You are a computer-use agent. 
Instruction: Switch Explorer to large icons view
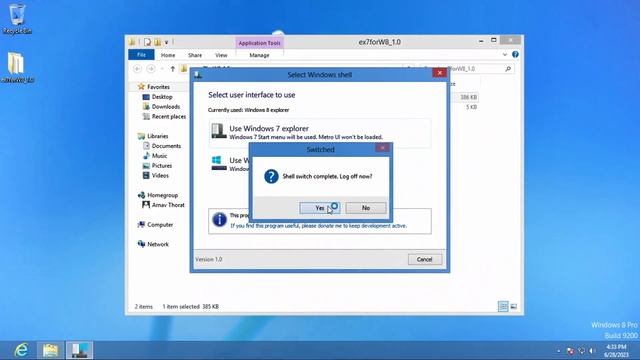tap(514, 306)
